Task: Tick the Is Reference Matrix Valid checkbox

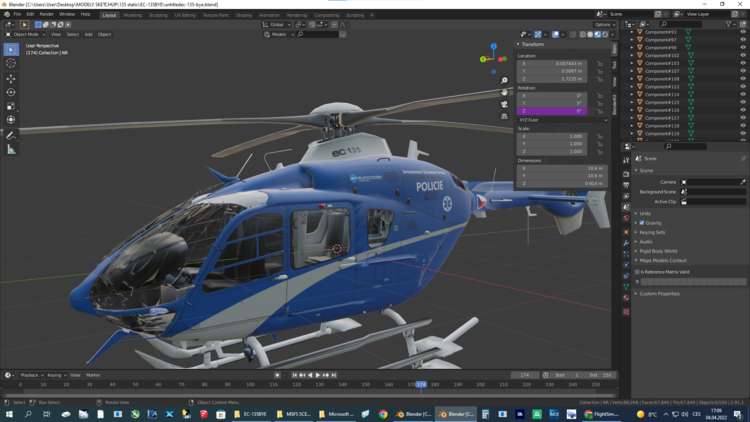Action: [x=637, y=272]
